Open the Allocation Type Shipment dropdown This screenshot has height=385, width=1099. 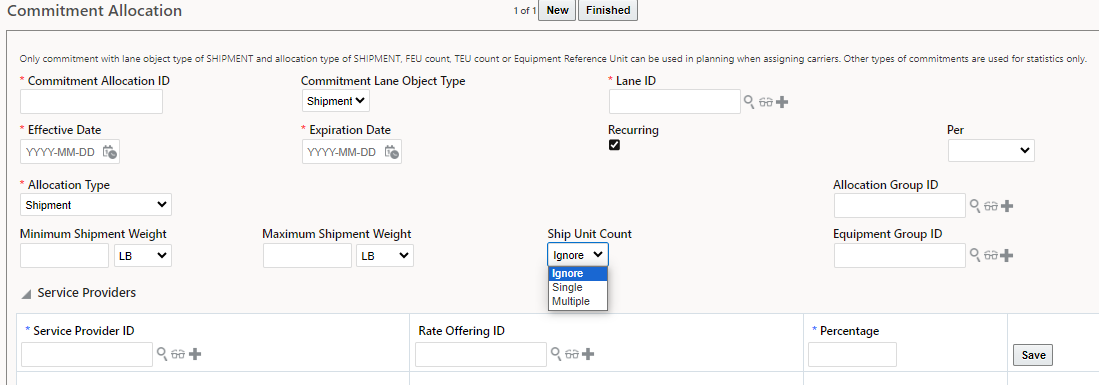tap(96, 205)
